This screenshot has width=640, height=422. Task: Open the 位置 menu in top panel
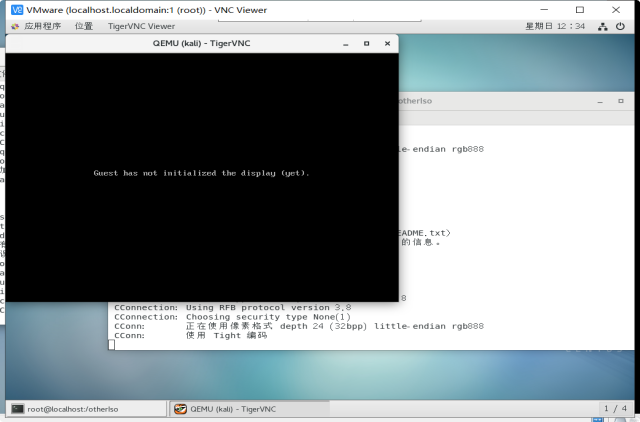(x=84, y=26)
